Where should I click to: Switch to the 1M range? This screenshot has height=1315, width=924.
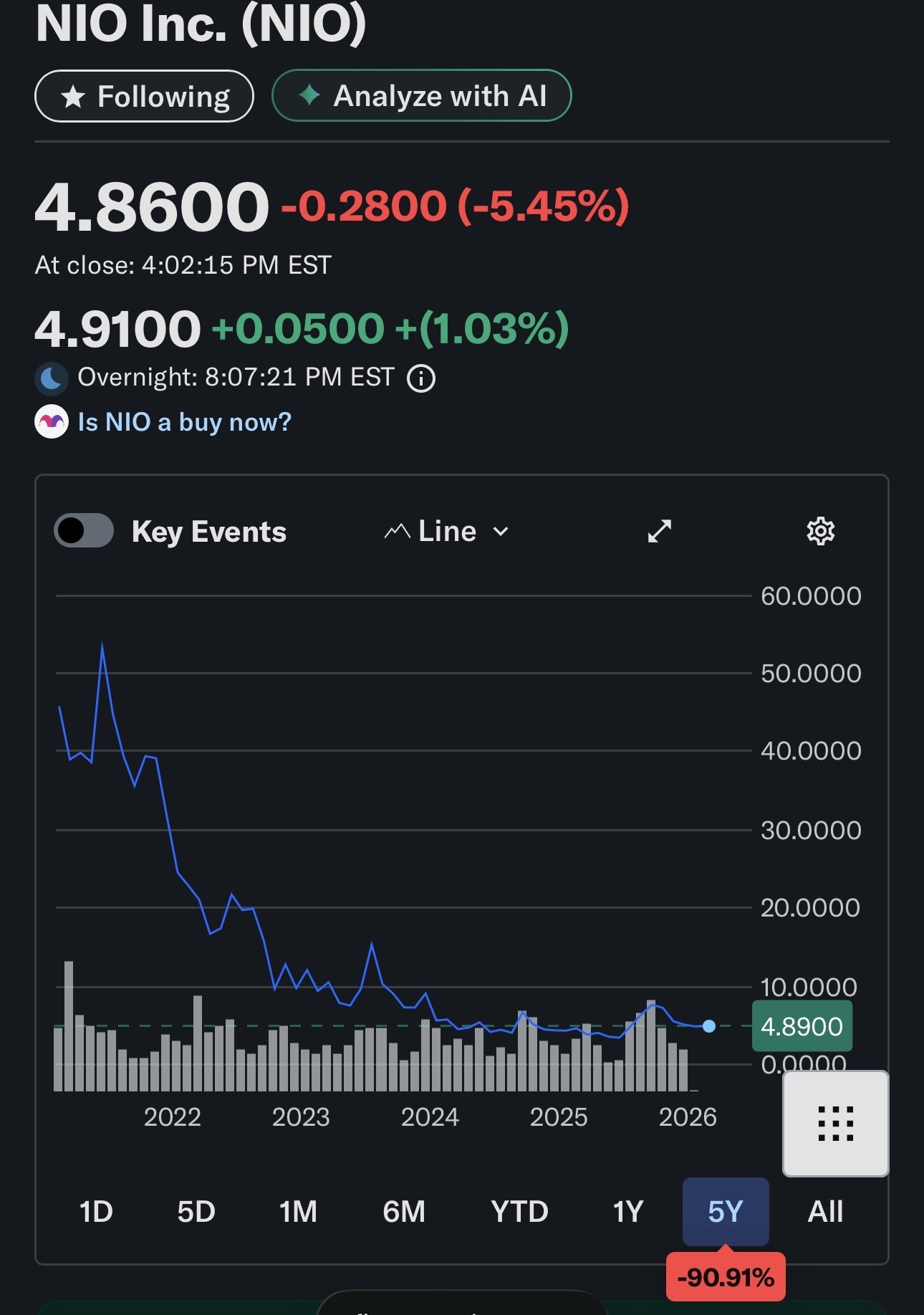point(298,1212)
